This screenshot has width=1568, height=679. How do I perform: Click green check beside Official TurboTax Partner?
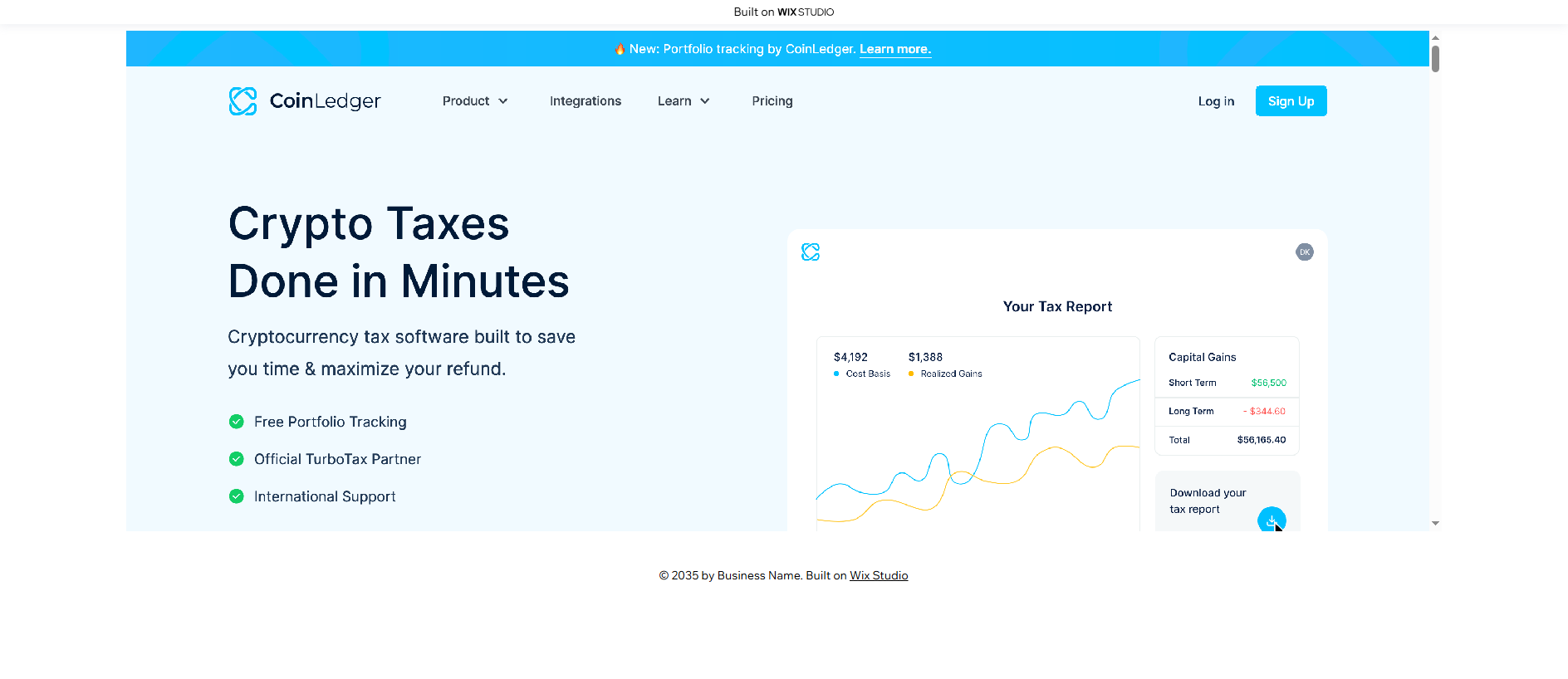click(x=237, y=459)
